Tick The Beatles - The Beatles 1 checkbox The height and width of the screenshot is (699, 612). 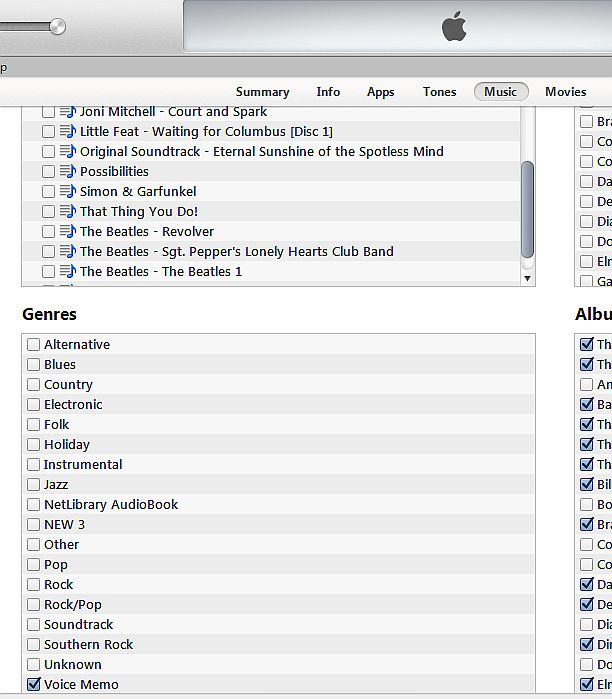click(x=48, y=271)
